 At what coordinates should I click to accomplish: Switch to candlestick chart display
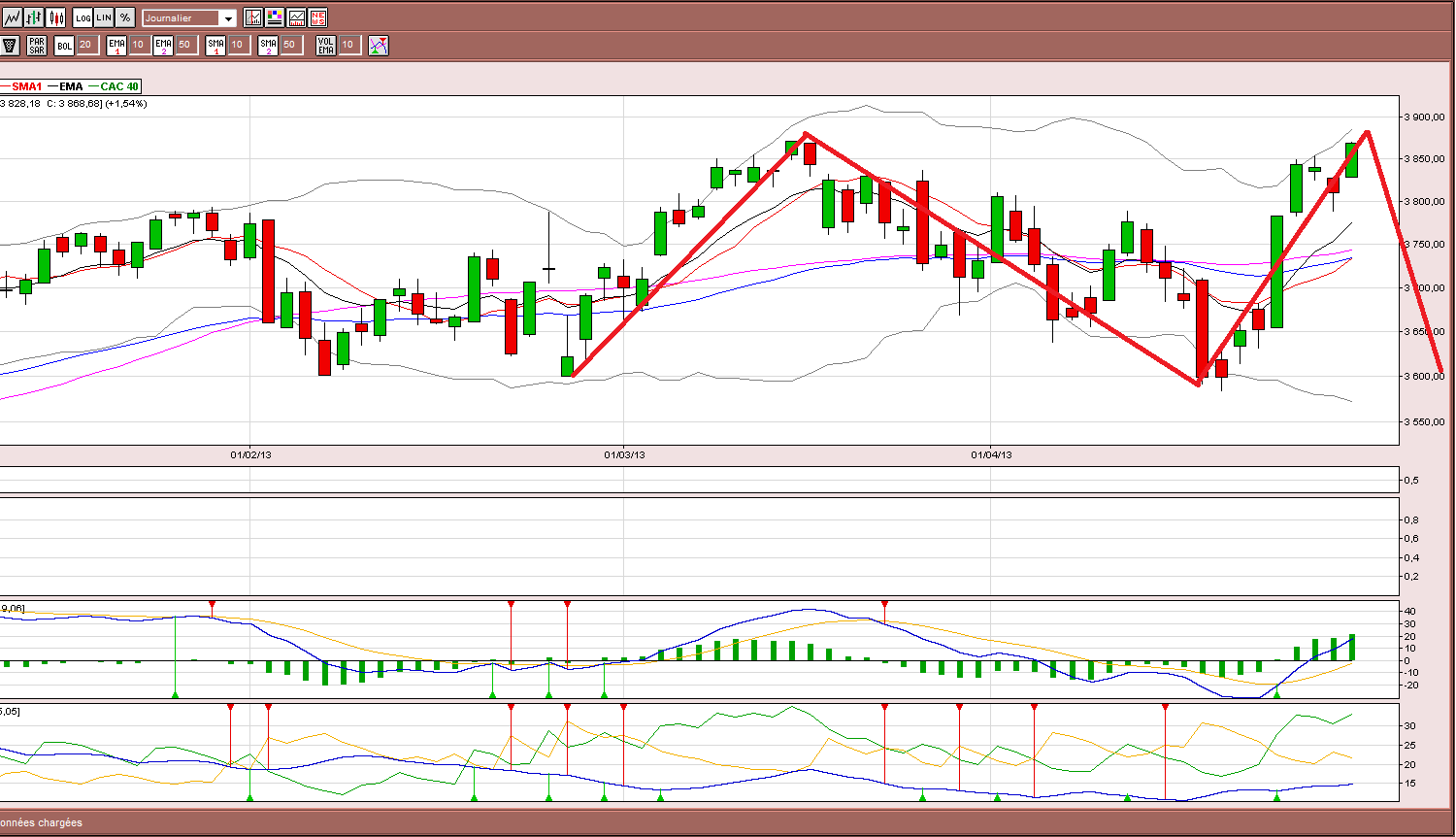[55, 17]
